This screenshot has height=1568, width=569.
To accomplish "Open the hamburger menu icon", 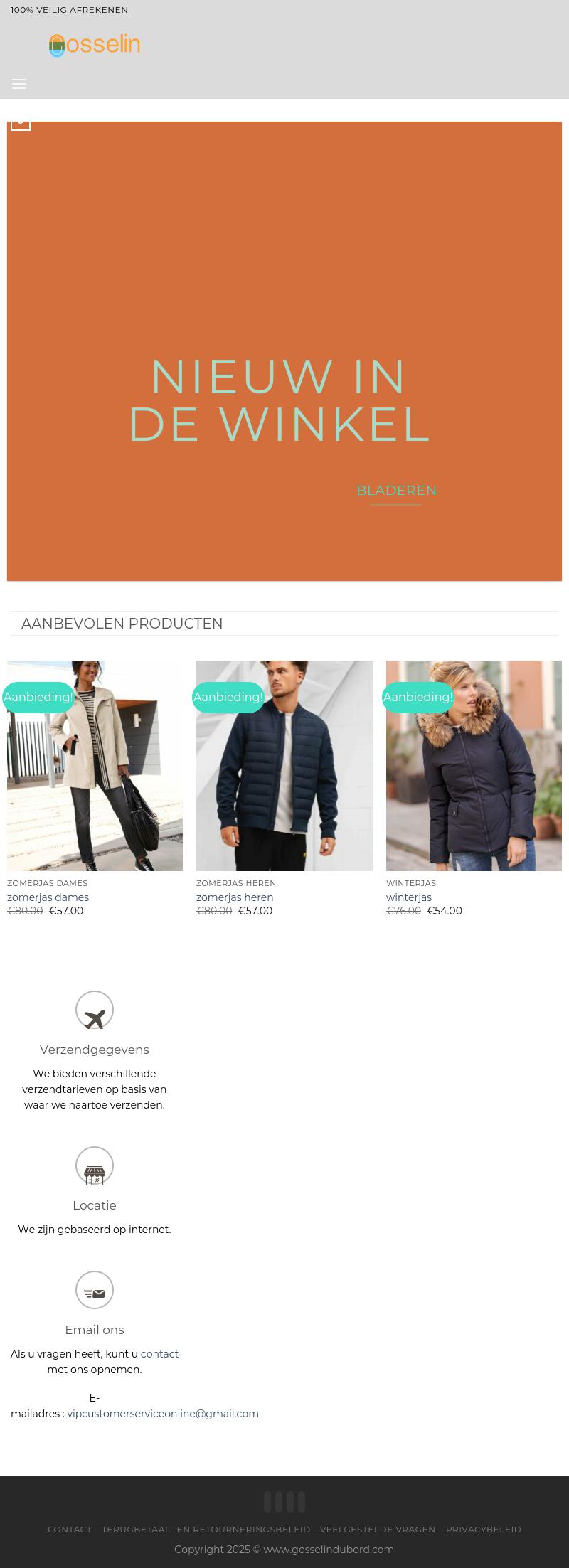I will 19,84.
